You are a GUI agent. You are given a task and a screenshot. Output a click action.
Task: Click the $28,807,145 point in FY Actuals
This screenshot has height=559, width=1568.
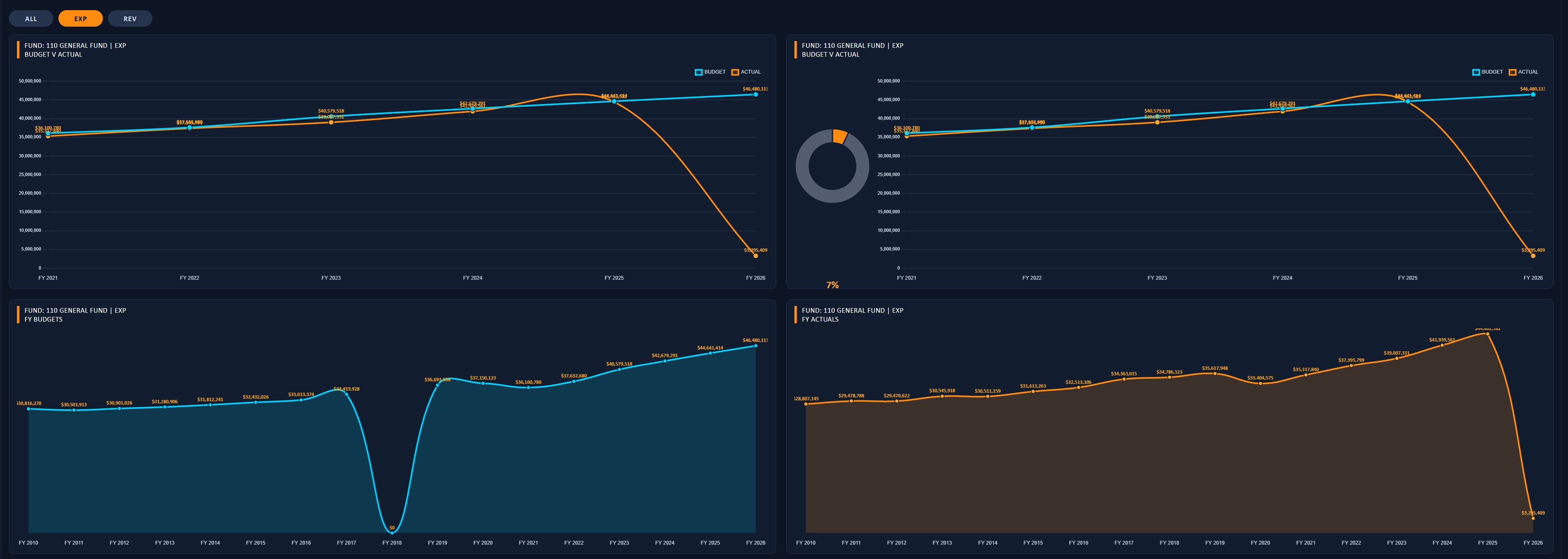point(806,404)
